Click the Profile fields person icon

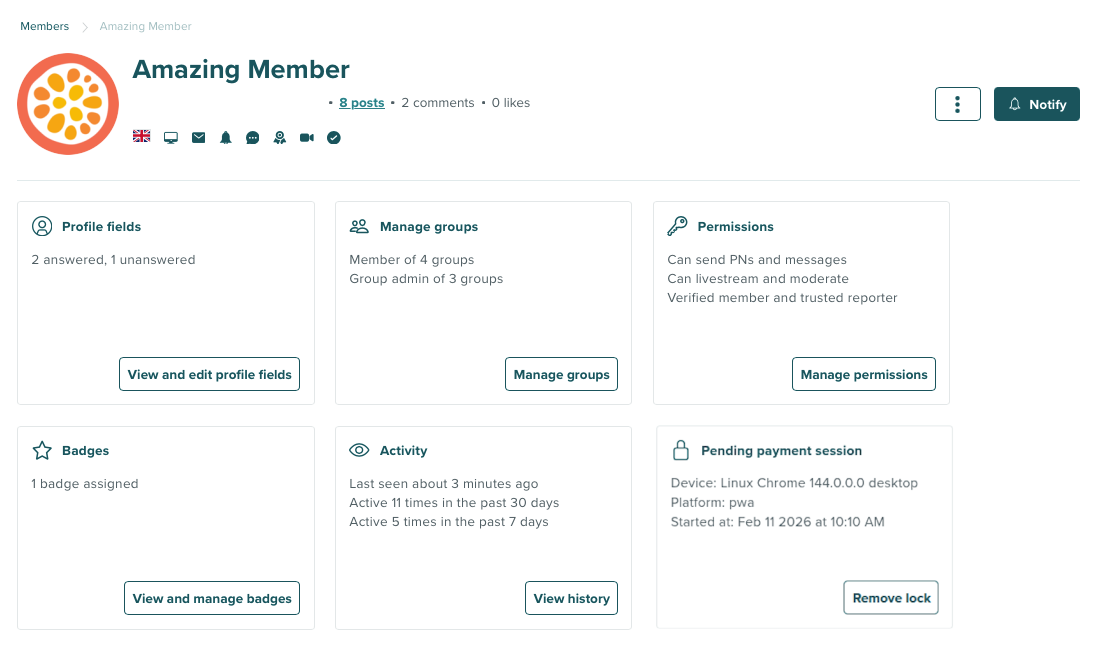pos(42,226)
